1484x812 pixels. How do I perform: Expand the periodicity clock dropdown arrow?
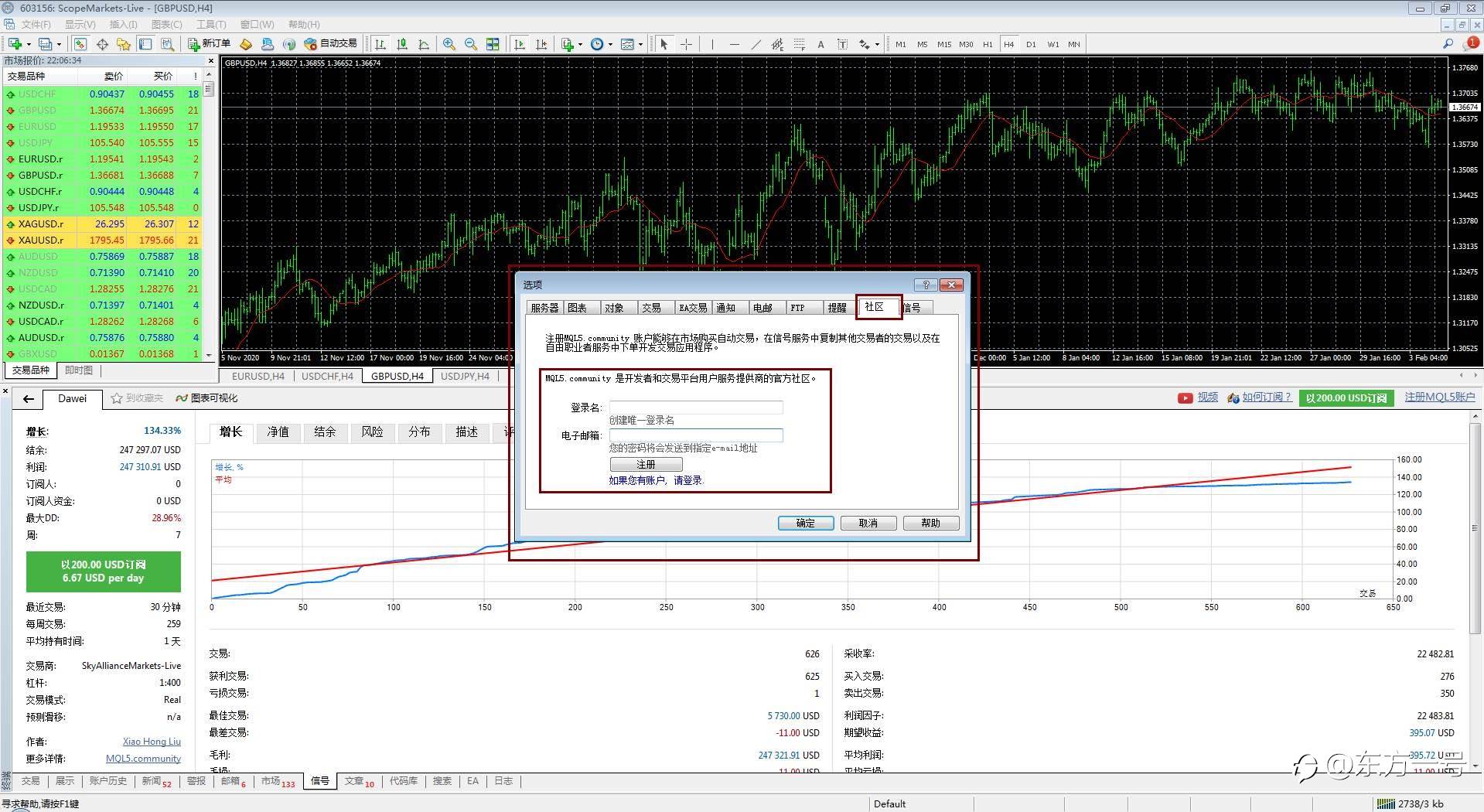[x=610, y=44]
